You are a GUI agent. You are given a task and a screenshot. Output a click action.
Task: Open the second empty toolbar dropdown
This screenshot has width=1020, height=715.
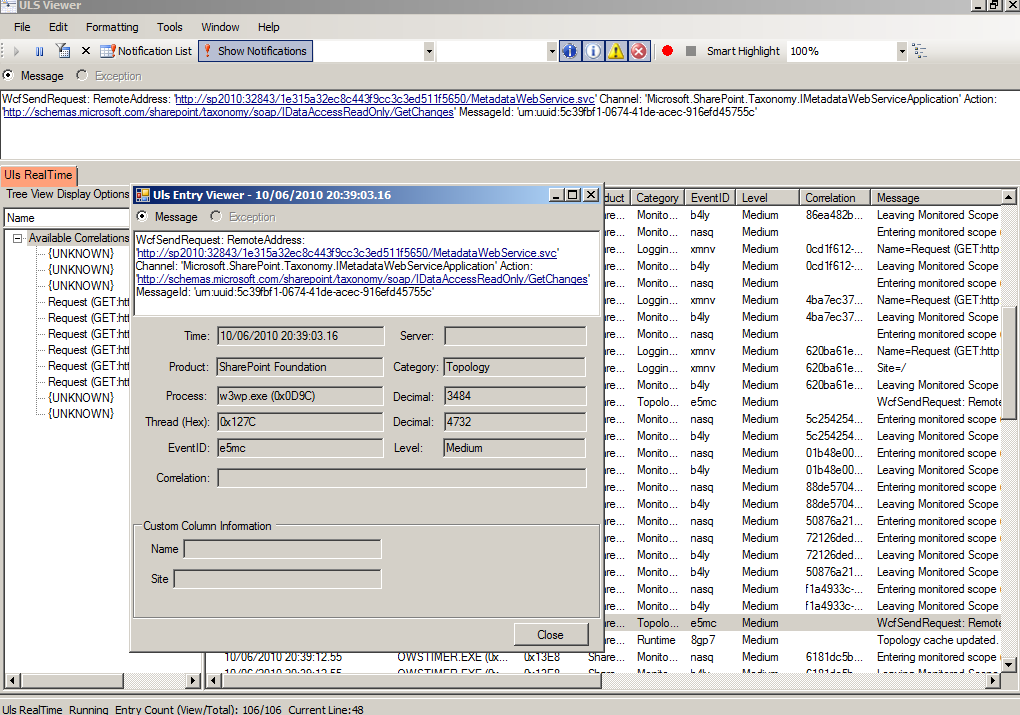[x=552, y=51]
